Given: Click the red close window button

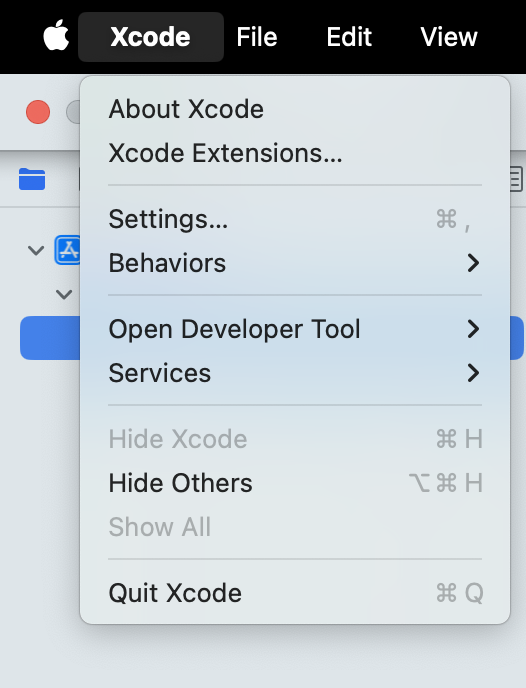Looking at the screenshot, I should [38, 112].
